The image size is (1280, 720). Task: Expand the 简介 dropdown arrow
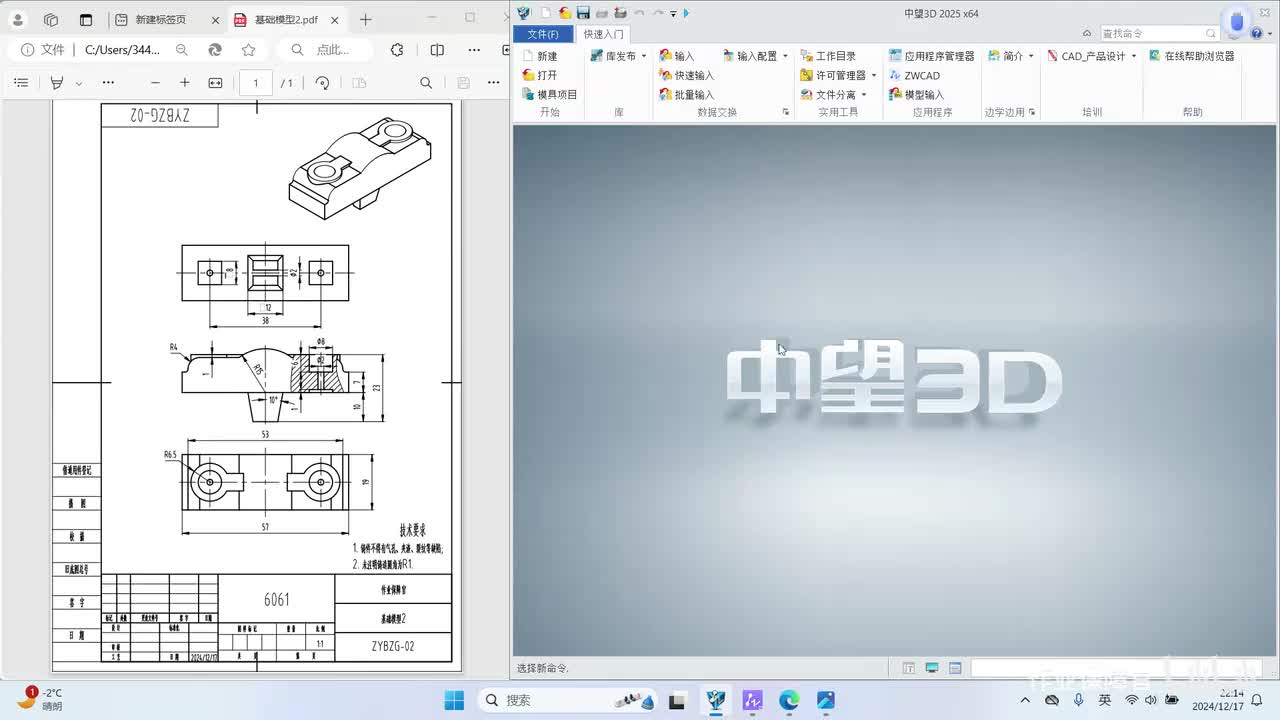point(1031,56)
